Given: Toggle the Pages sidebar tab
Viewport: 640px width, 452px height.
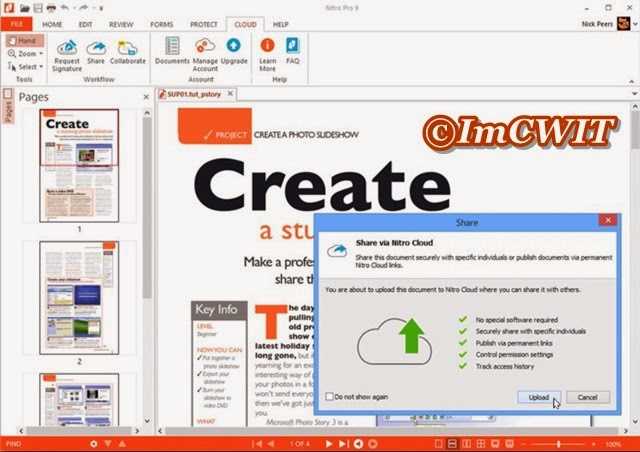Looking at the screenshot, I should [8, 106].
